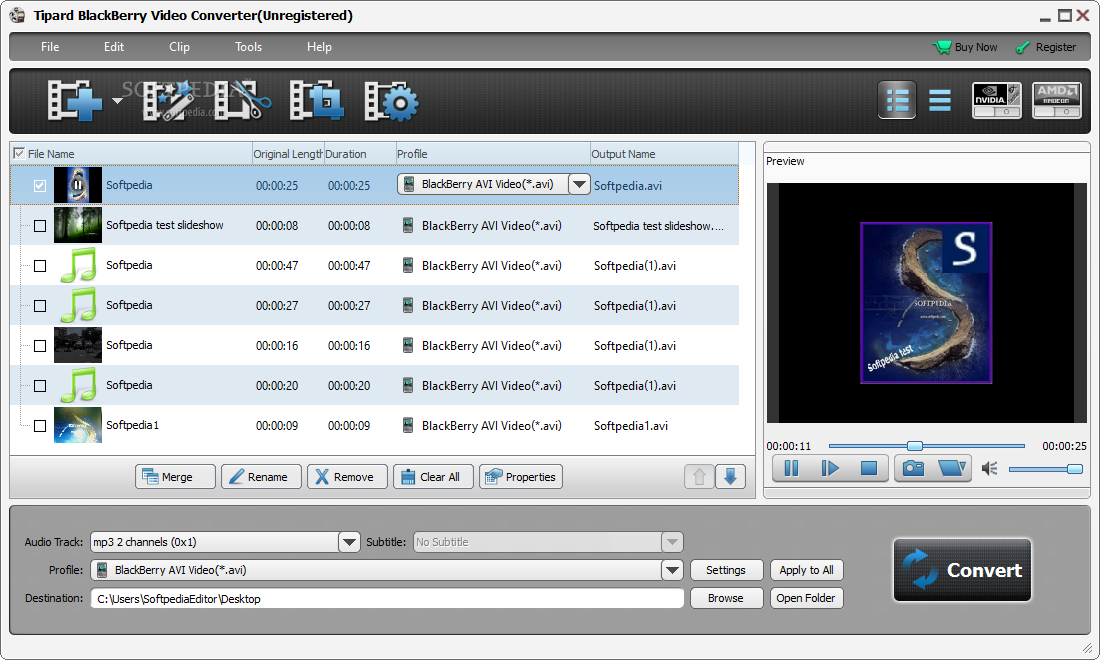Sort by the Output Name column header

[x=664, y=154]
